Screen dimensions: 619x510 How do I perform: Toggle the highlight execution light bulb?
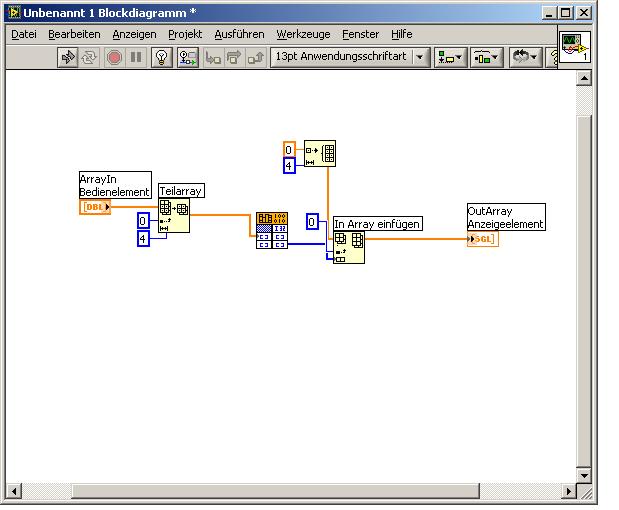tap(161, 58)
